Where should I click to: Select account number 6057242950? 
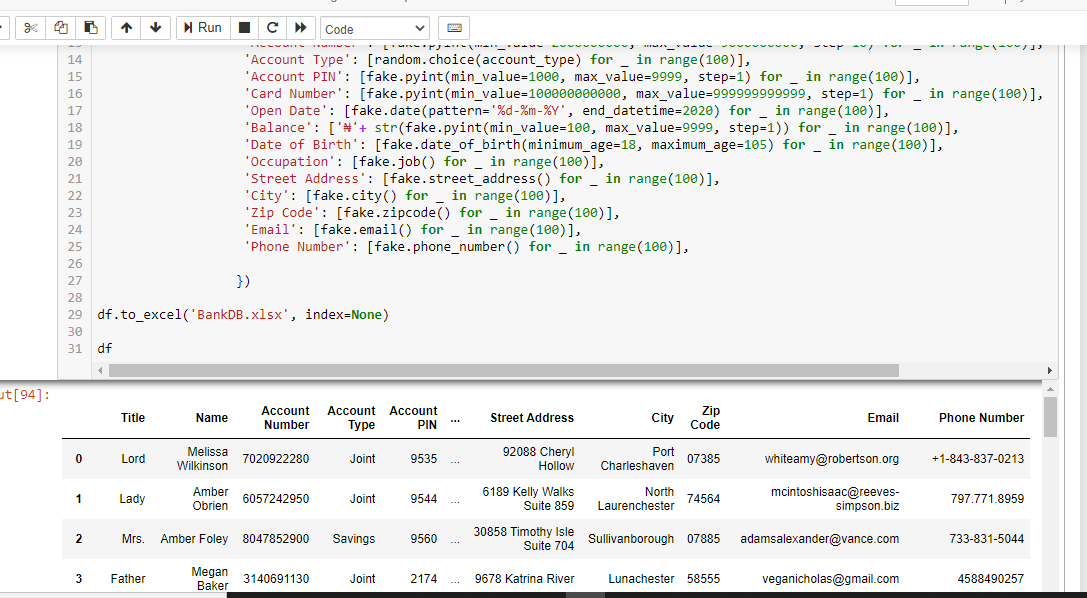pos(275,499)
